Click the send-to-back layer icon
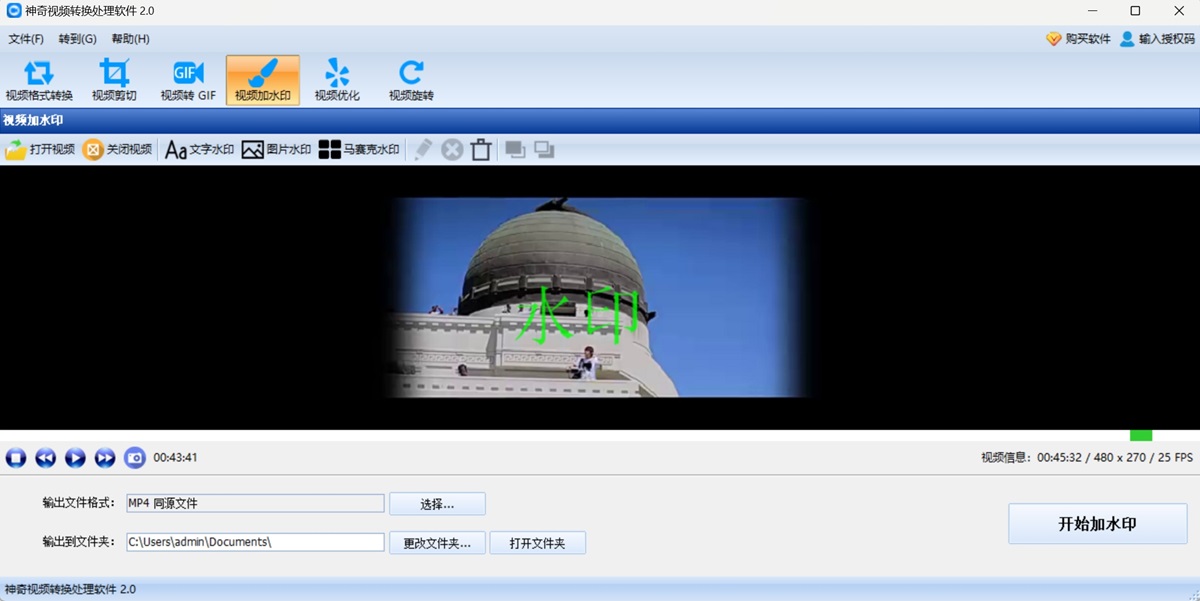 (544, 150)
